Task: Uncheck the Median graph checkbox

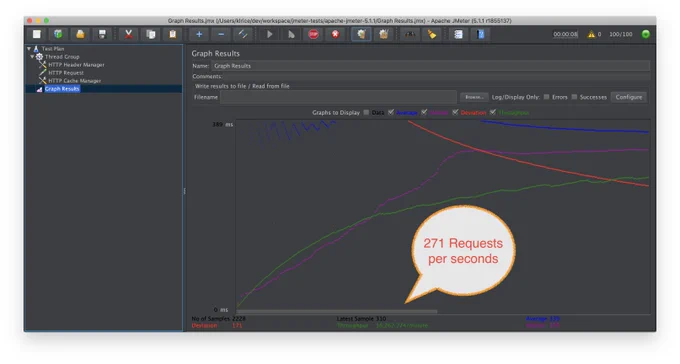Action: coord(424,112)
